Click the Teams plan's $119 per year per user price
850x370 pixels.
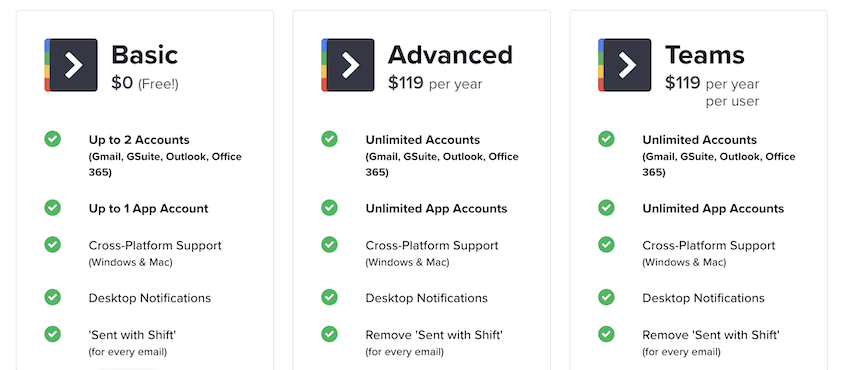(x=712, y=92)
